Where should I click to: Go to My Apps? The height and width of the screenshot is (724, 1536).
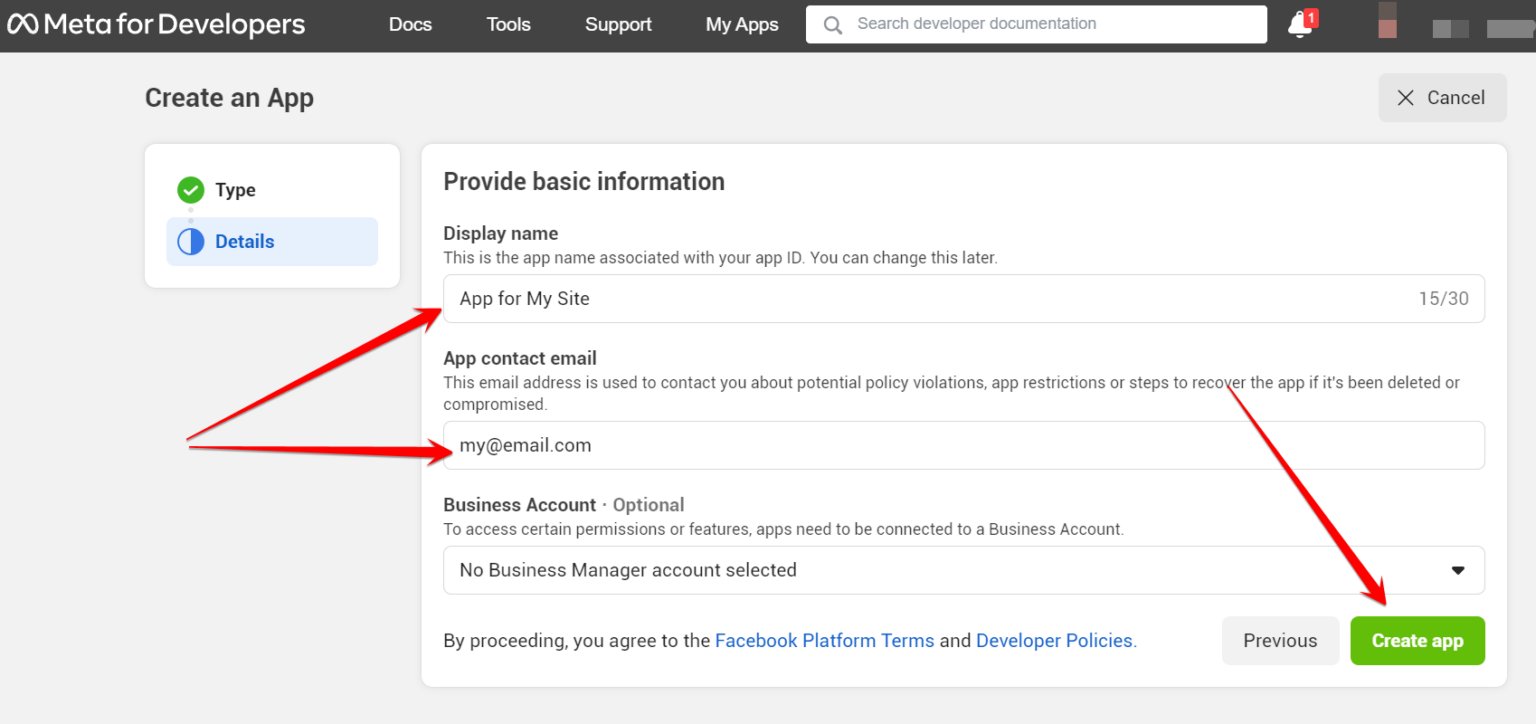(x=742, y=25)
